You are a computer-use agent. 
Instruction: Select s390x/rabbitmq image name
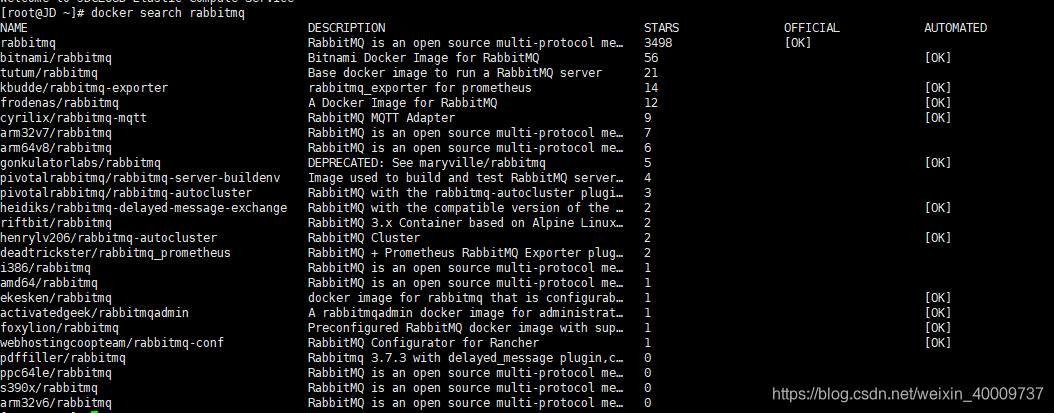(x=48, y=387)
